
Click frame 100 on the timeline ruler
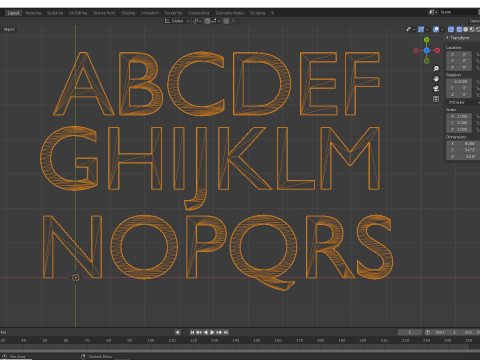[x=151, y=340]
